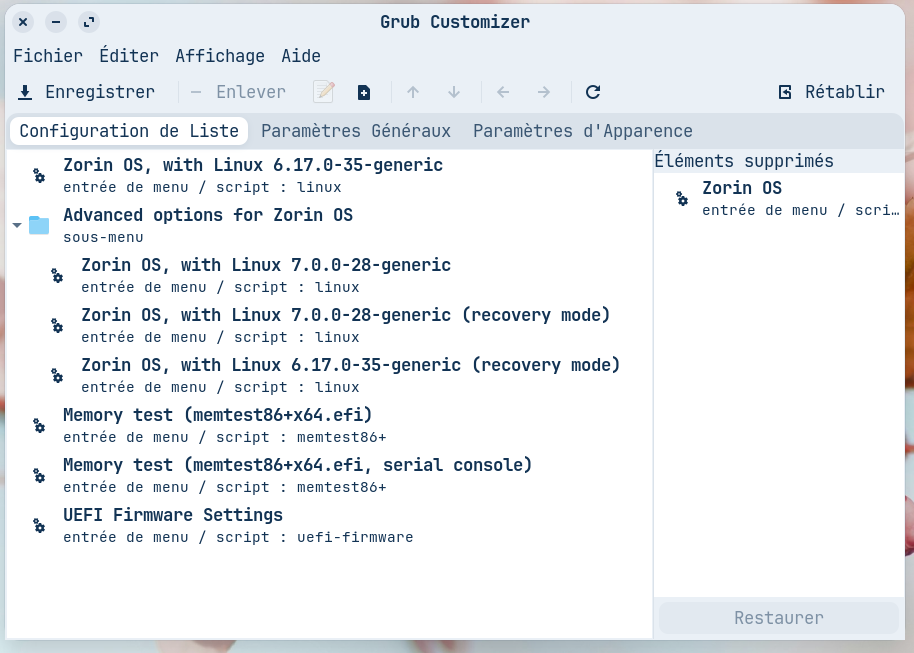The width and height of the screenshot is (914, 653).
Task: Click the Enregistrer save icon
Action: point(25,92)
